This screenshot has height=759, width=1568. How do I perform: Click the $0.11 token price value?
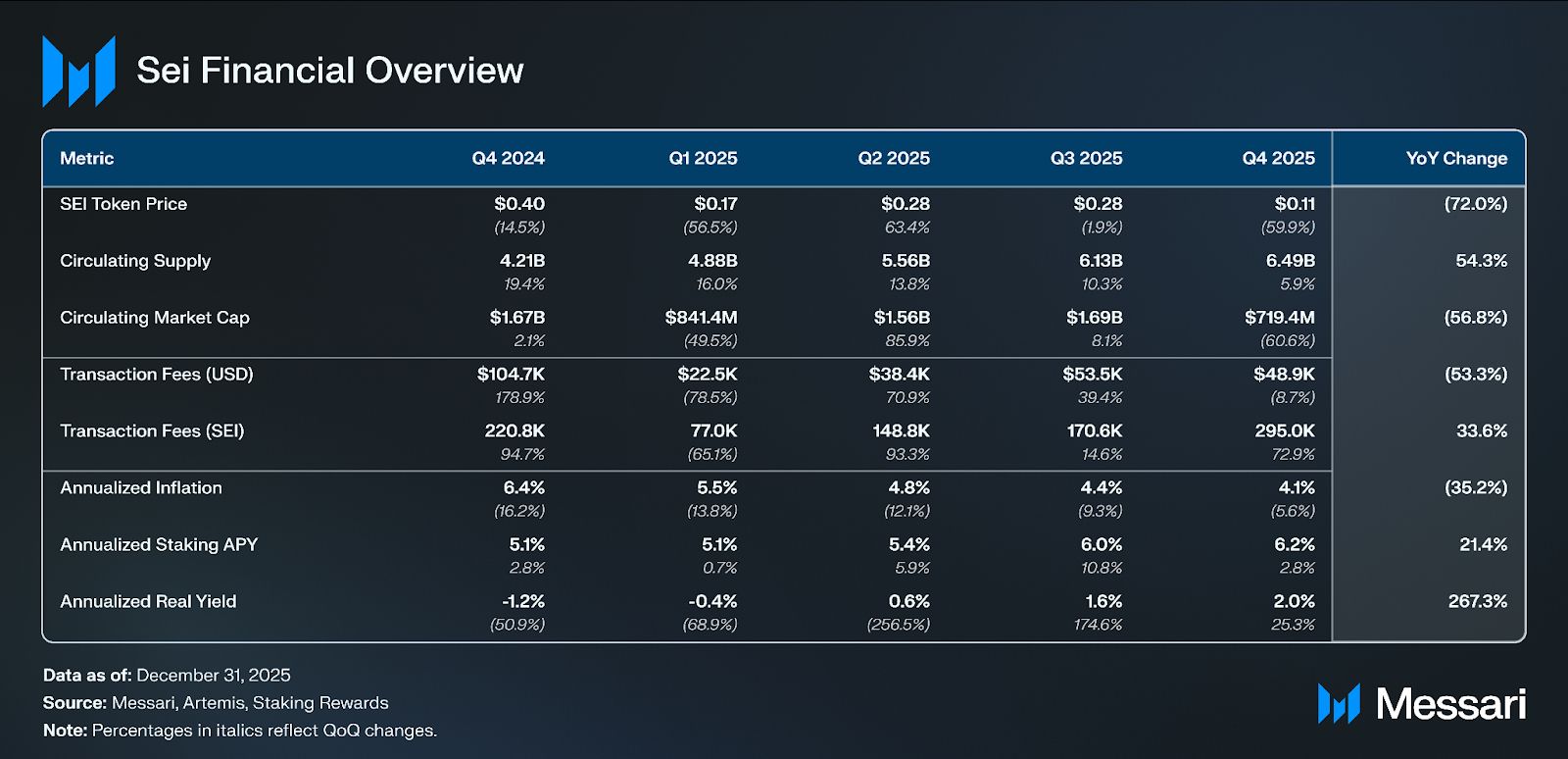pyautogui.click(x=1295, y=204)
